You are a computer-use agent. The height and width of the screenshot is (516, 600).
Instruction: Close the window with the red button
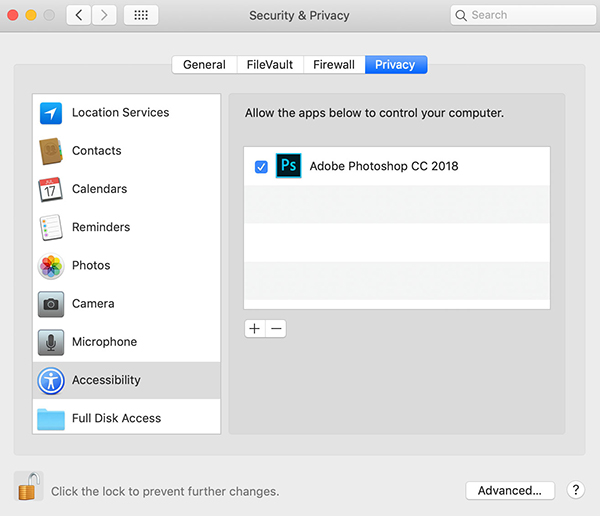tap(13, 15)
